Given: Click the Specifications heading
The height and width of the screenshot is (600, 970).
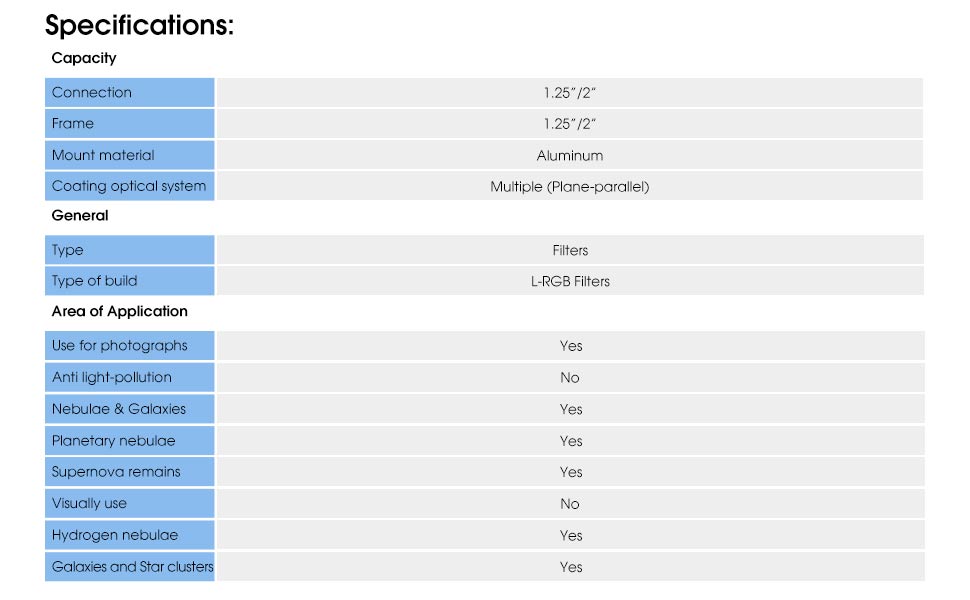Looking at the screenshot, I should click(x=139, y=25).
